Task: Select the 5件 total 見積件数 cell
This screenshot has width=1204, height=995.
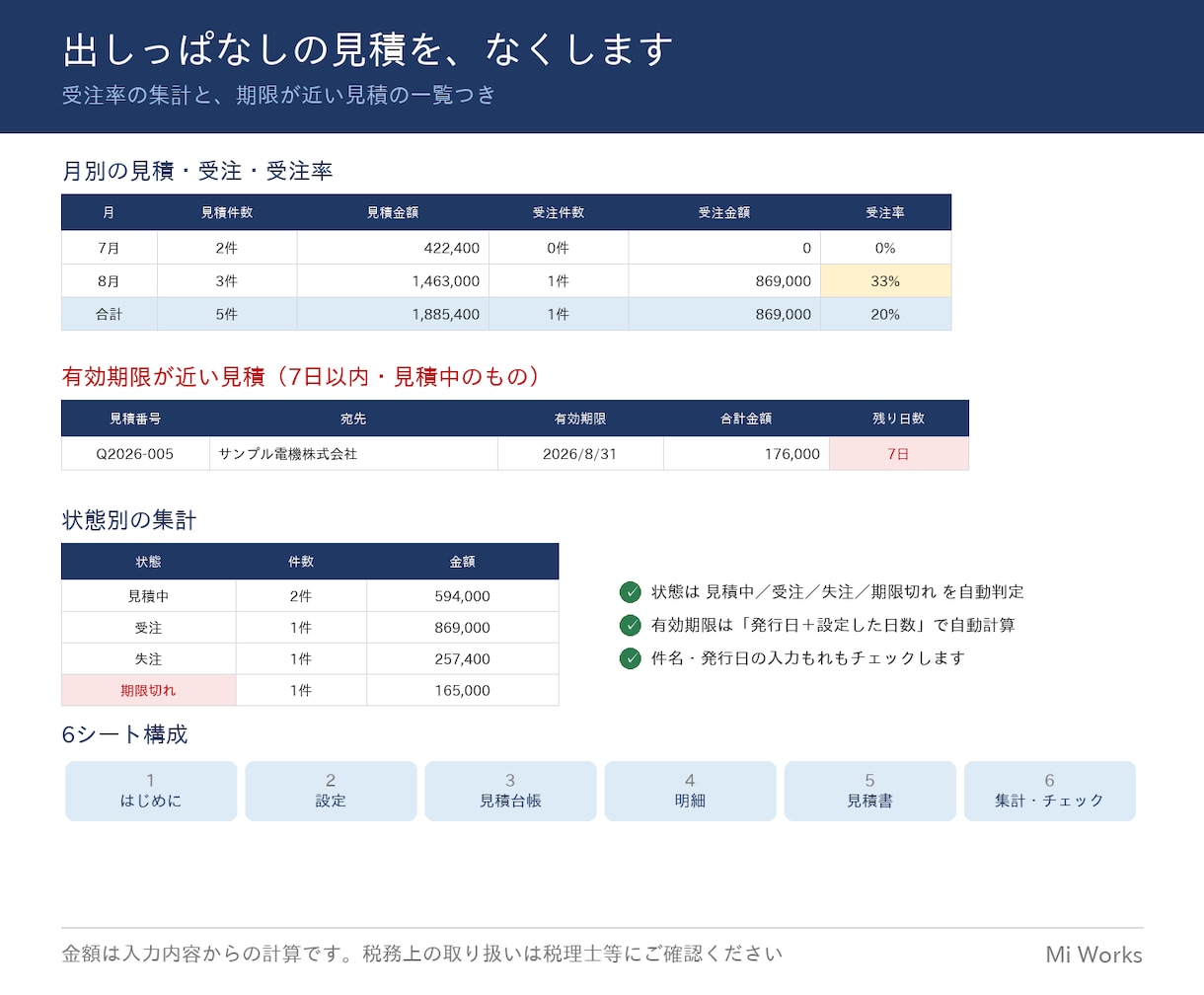Action: [227, 314]
